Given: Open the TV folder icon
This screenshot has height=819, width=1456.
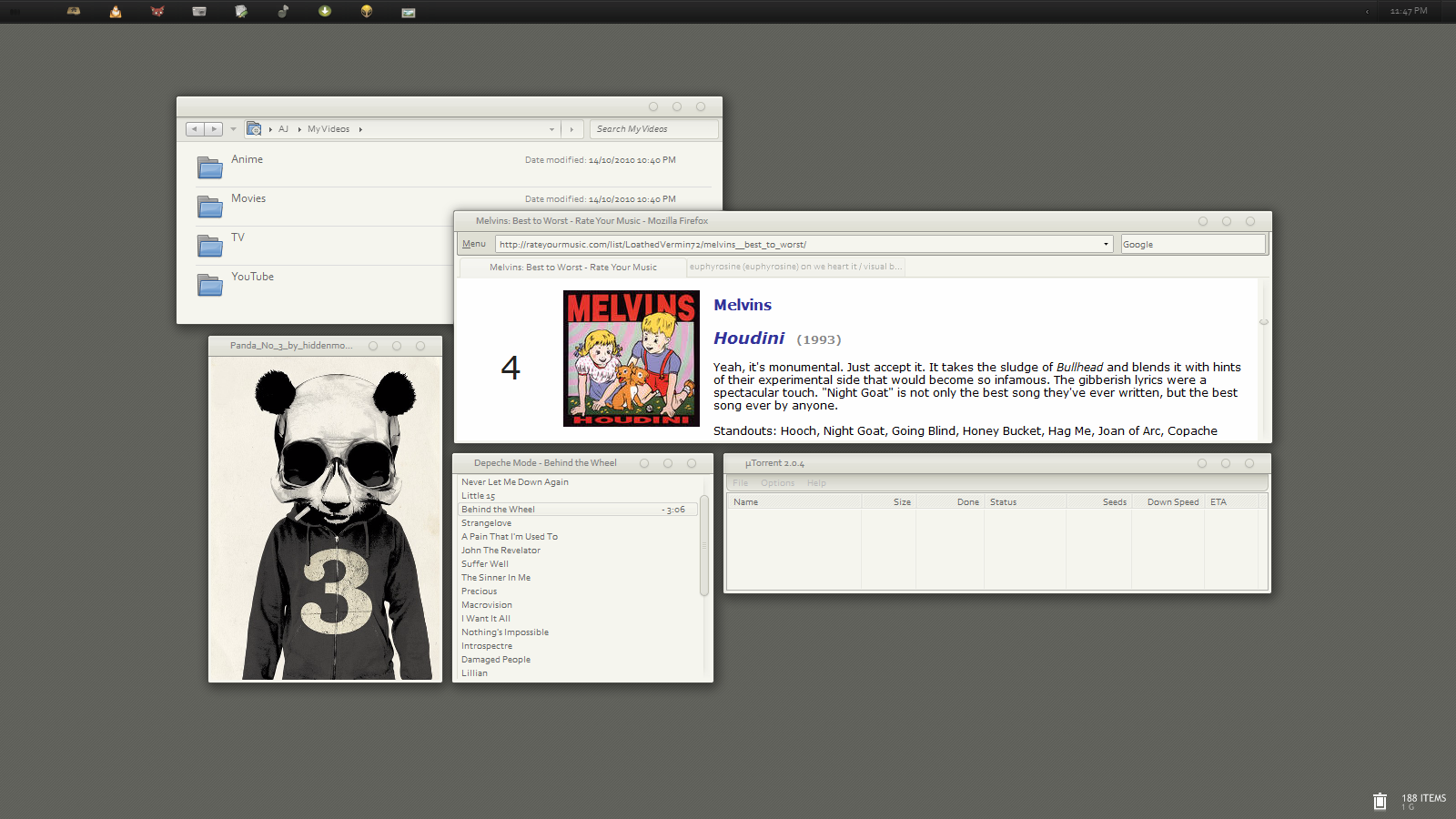Looking at the screenshot, I should pyautogui.click(x=210, y=245).
